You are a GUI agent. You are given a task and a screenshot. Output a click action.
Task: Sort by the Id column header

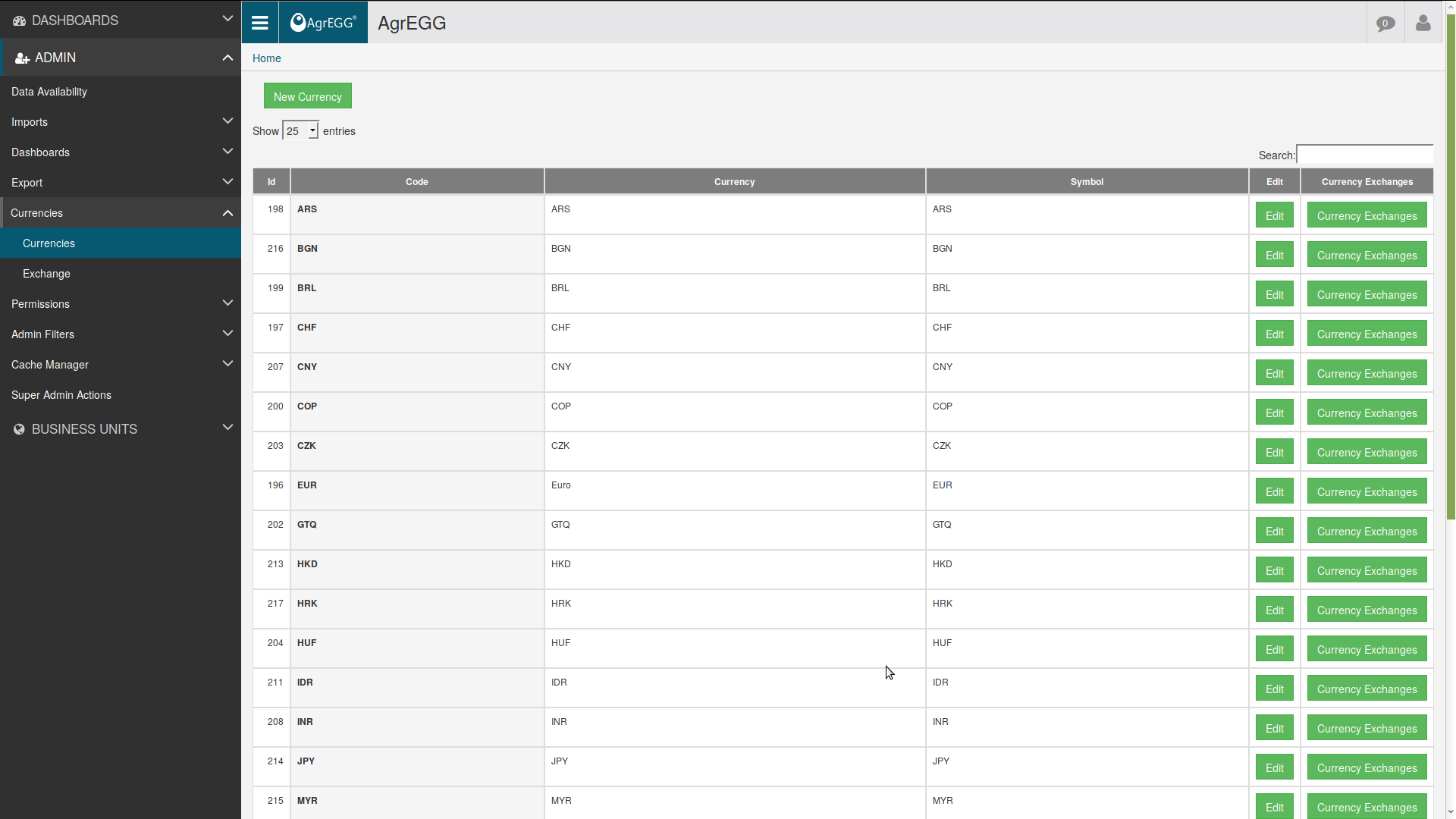point(271,181)
